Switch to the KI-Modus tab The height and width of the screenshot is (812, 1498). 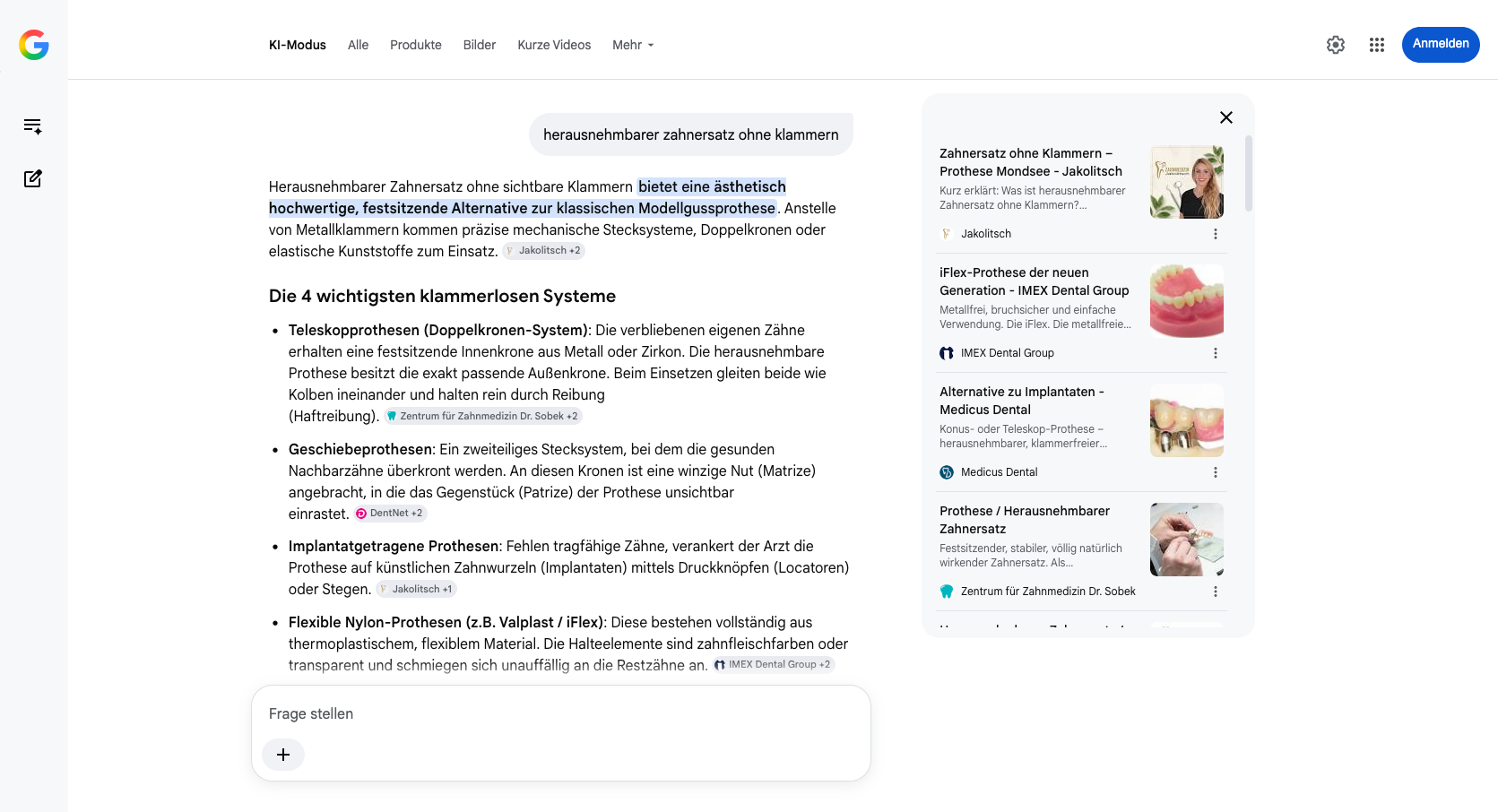(298, 45)
